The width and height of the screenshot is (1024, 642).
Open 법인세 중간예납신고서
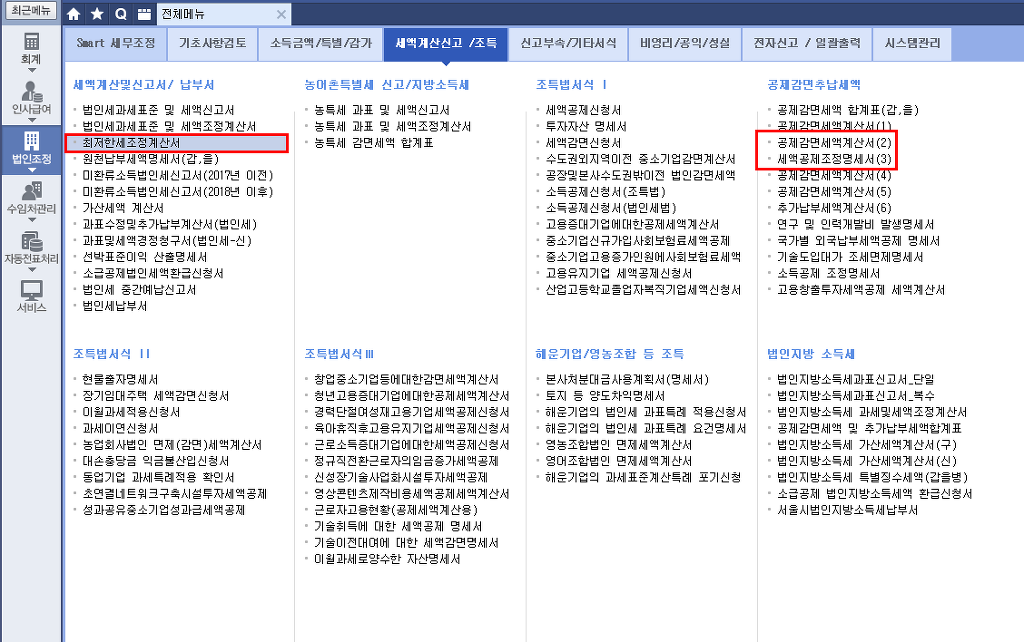(139, 289)
